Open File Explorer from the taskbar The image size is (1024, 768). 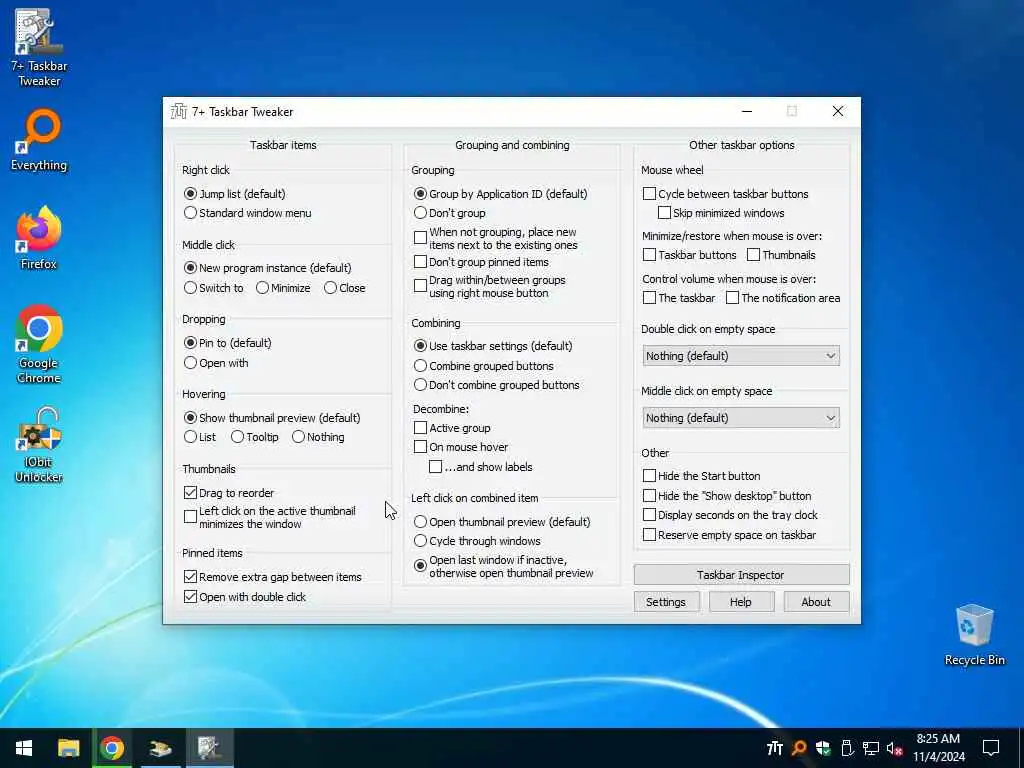click(69, 748)
